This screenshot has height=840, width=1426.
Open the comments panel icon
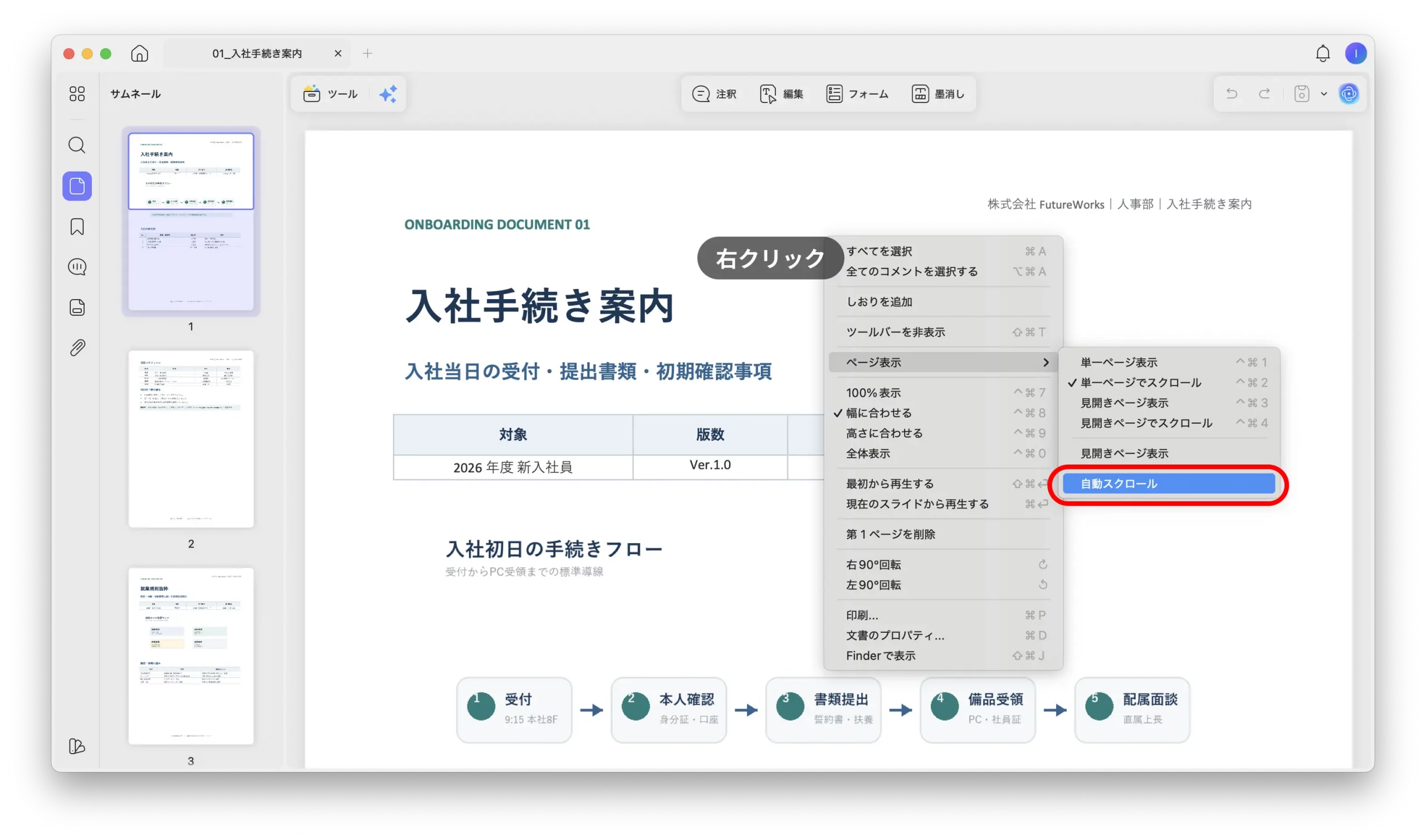pos(77,267)
